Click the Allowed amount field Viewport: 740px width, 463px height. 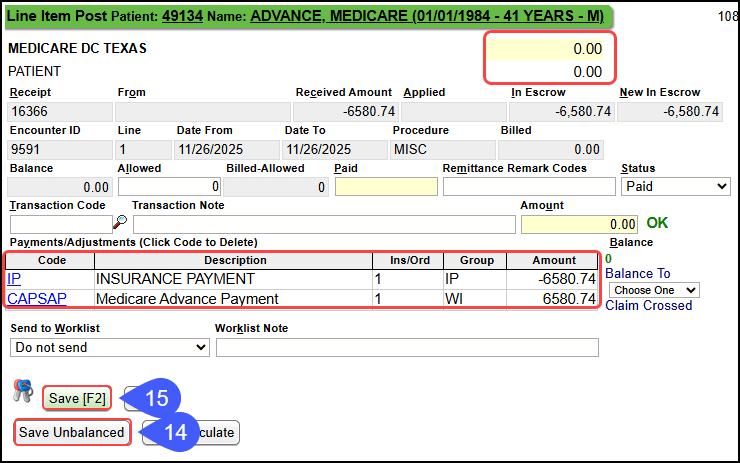(170, 187)
